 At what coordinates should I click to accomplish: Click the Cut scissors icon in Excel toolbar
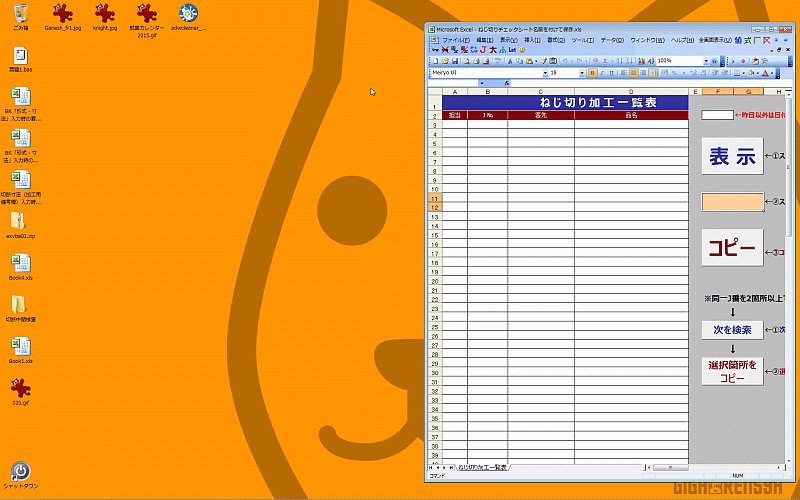coord(510,61)
